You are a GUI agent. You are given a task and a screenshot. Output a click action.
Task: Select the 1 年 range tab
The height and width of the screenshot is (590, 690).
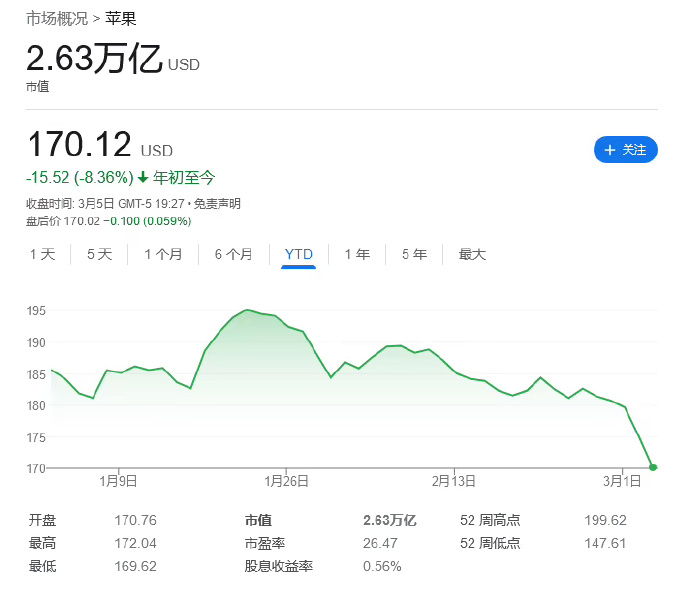pyautogui.click(x=357, y=254)
